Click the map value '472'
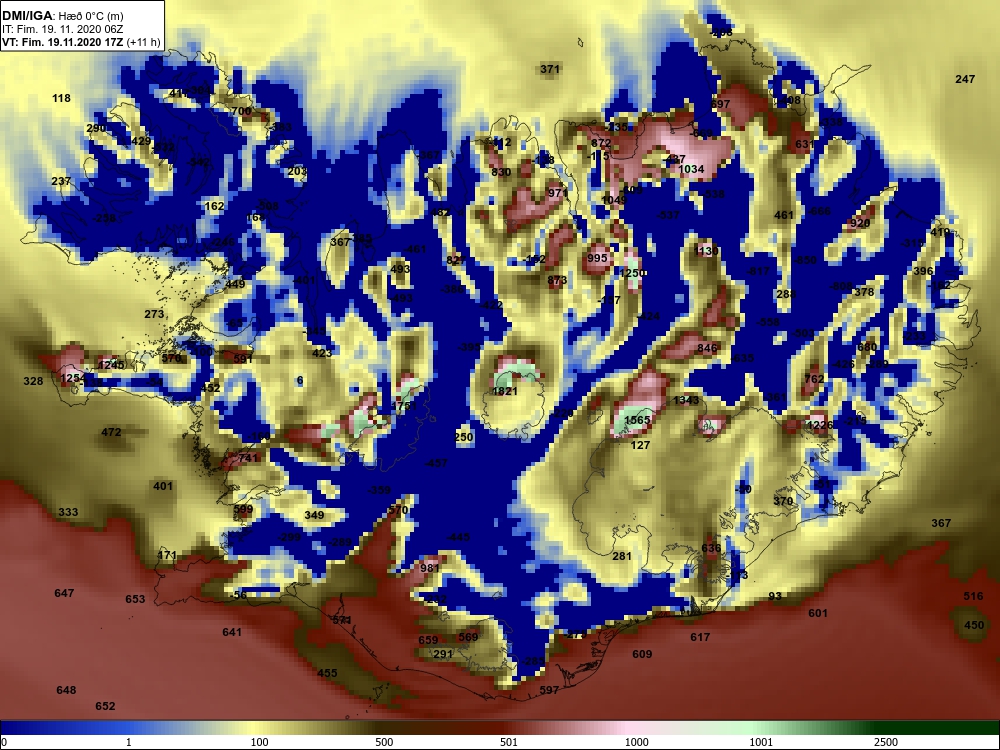The width and height of the screenshot is (1000, 750). (111, 432)
